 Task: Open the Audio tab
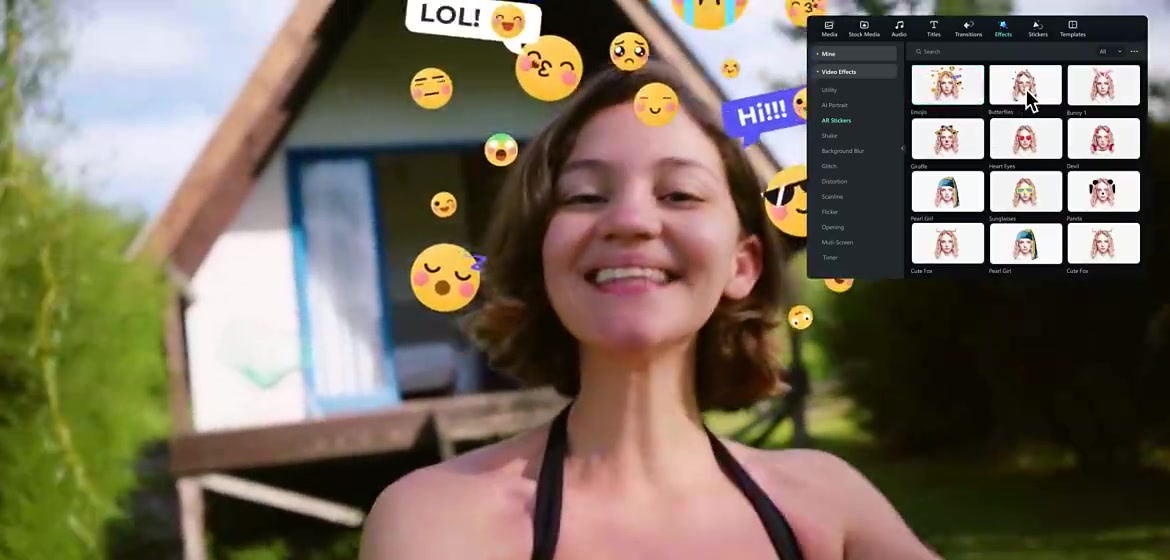899,29
